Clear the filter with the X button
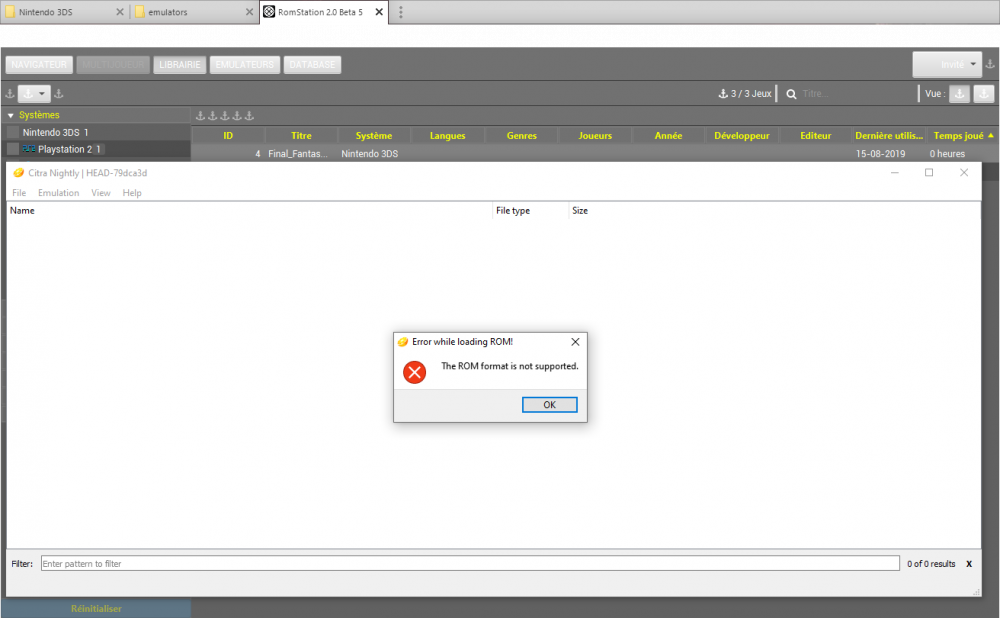This screenshot has height=618, width=1000. pos(969,564)
